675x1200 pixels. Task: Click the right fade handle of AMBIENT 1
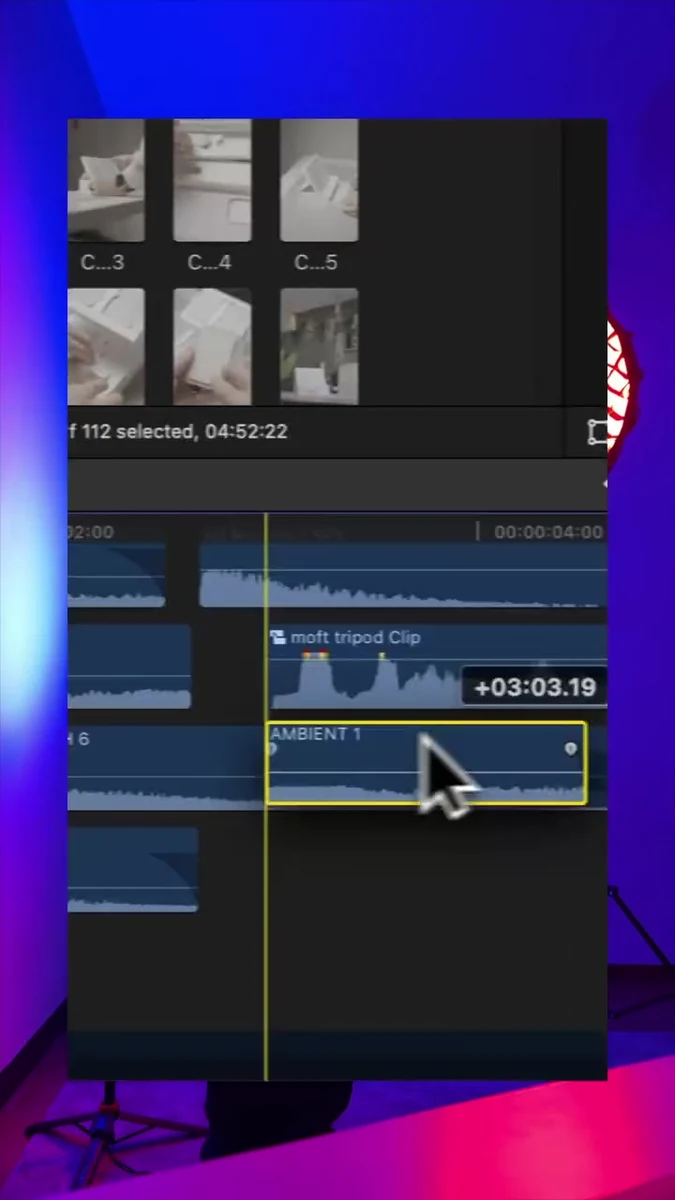pos(571,748)
